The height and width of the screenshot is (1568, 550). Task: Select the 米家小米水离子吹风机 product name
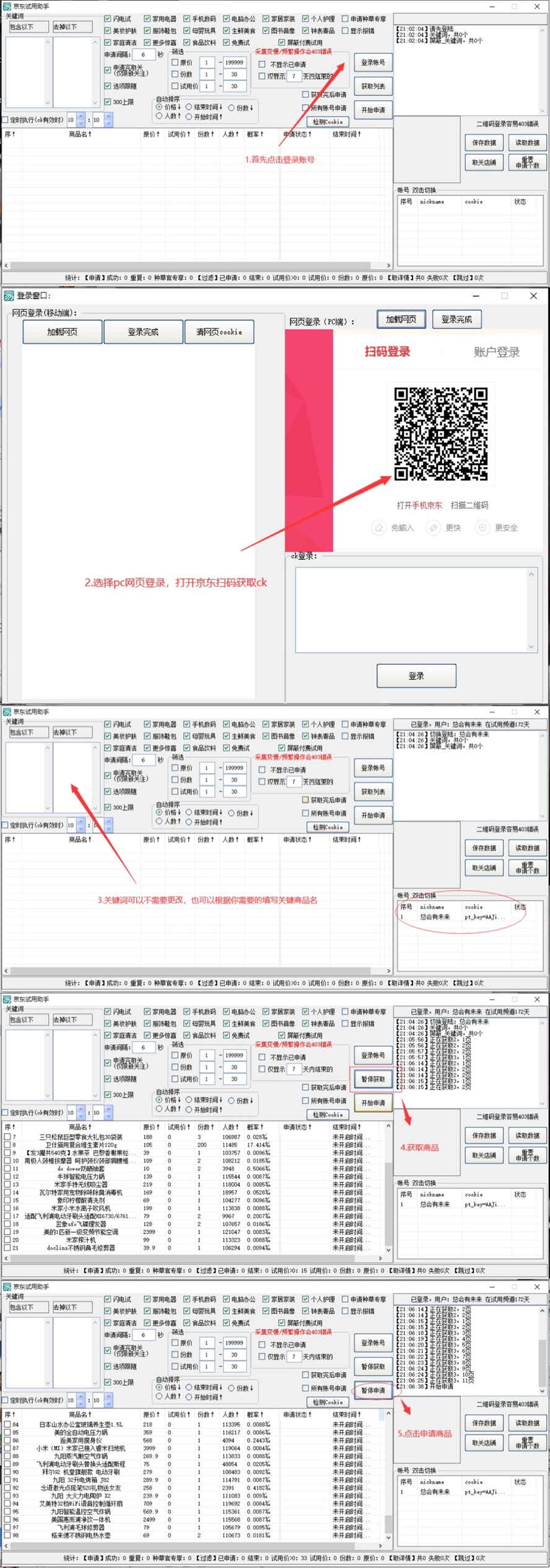[81, 1208]
